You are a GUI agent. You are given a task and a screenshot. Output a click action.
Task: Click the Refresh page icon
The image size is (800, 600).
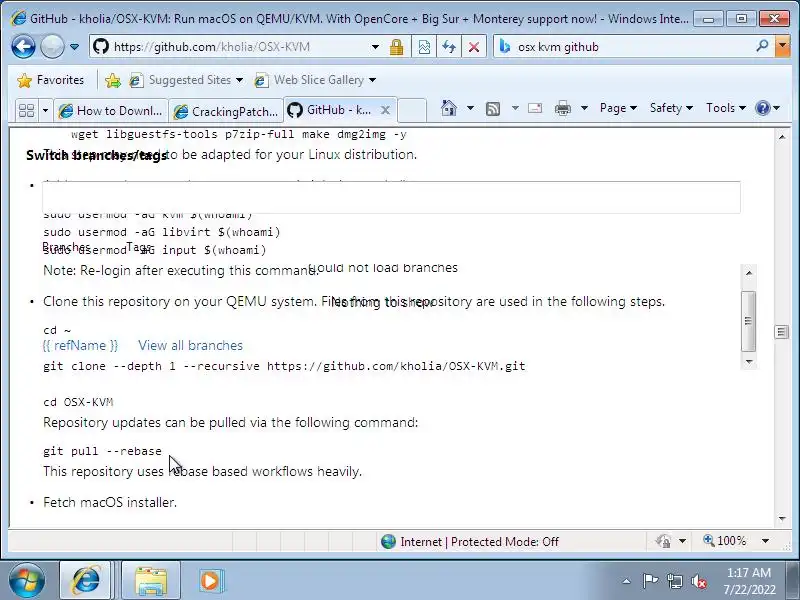click(449, 47)
